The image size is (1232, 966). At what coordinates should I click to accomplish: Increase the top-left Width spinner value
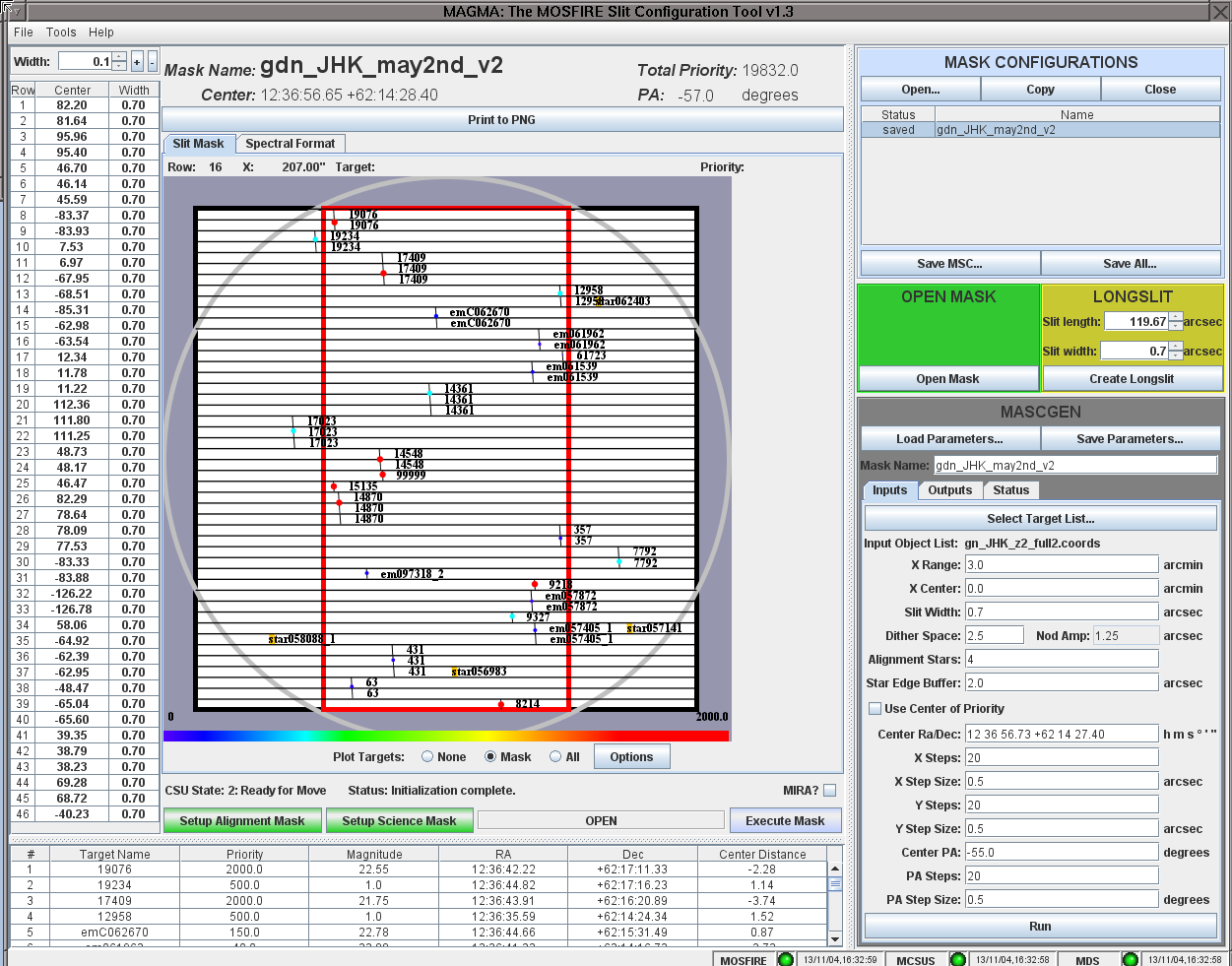pyautogui.click(x=119, y=56)
